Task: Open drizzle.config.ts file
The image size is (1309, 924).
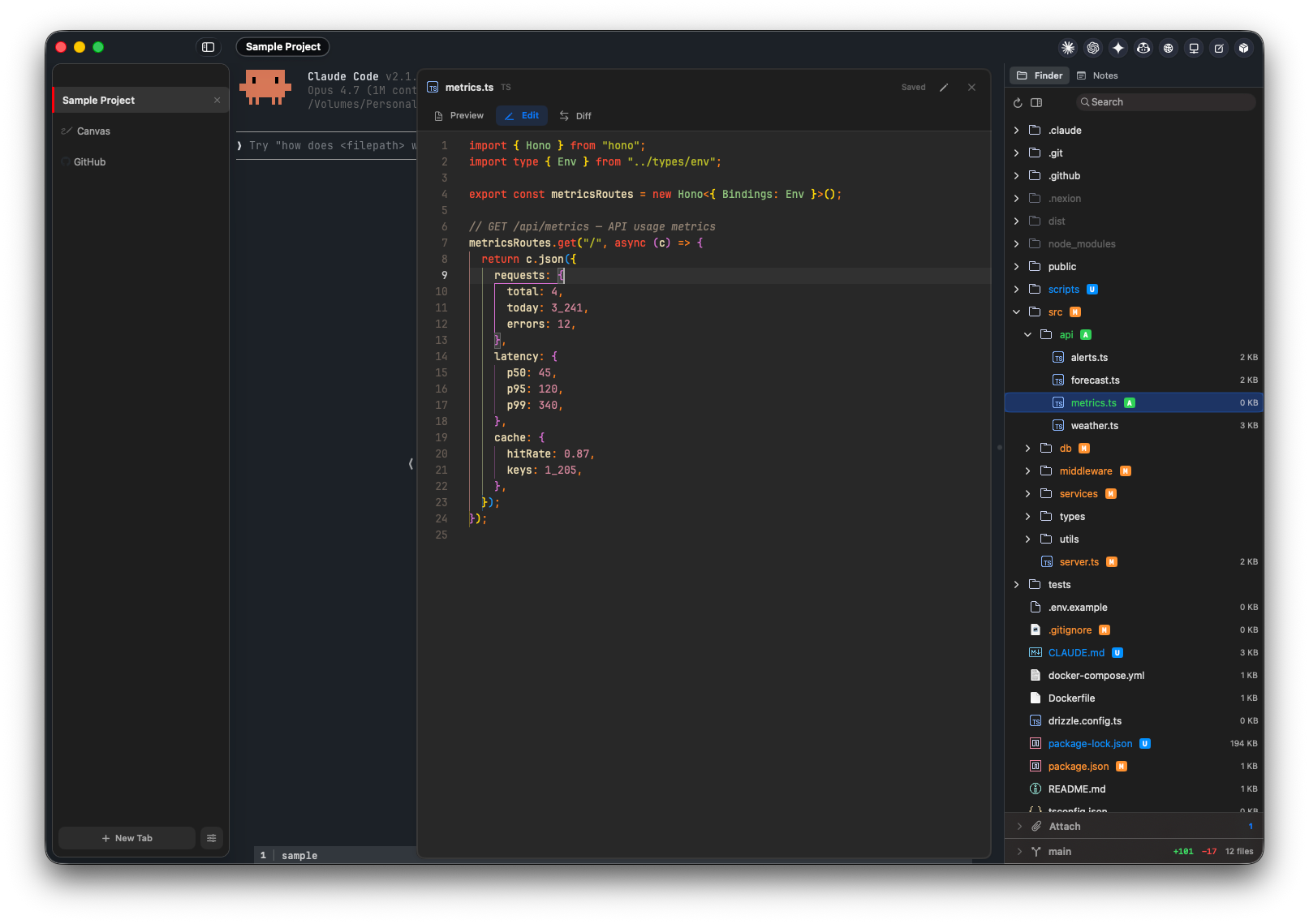Action: click(1134, 721)
